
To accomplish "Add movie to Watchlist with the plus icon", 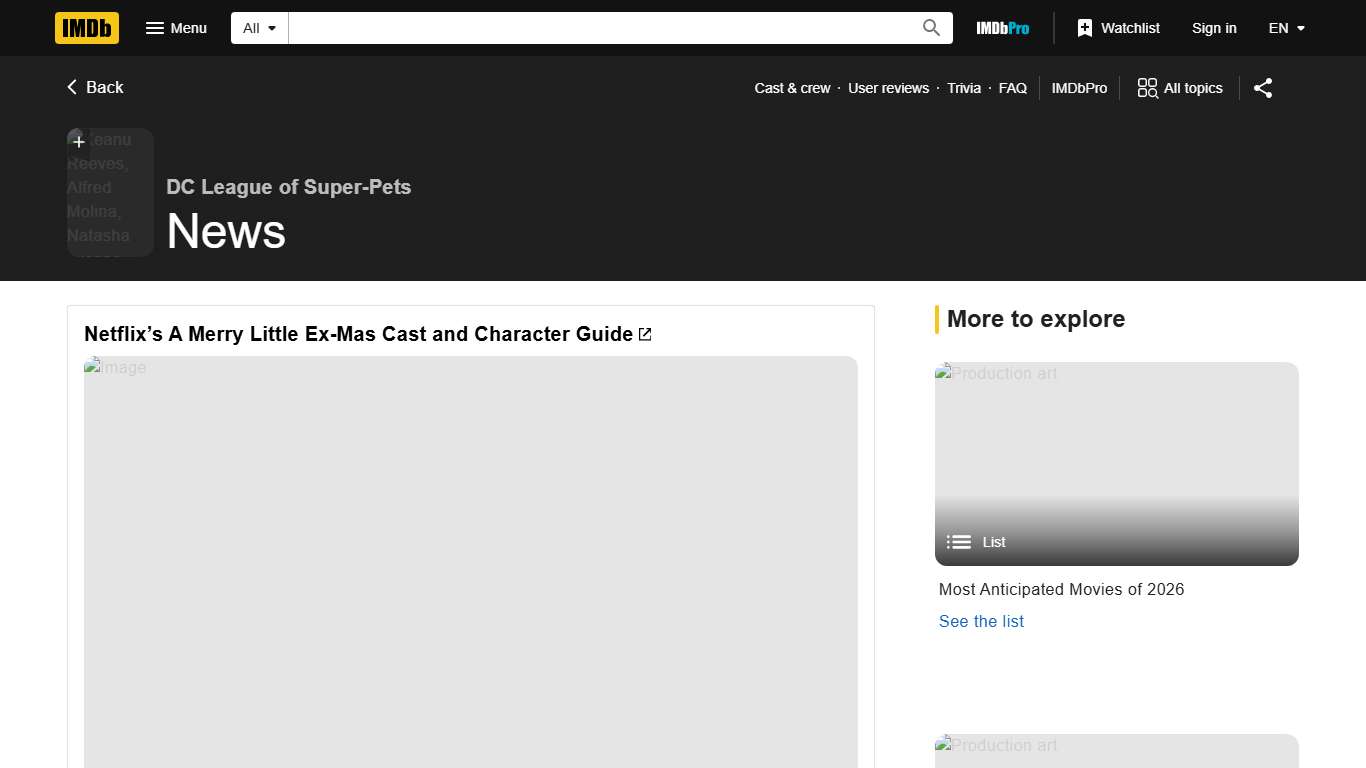I will click(78, 141).
